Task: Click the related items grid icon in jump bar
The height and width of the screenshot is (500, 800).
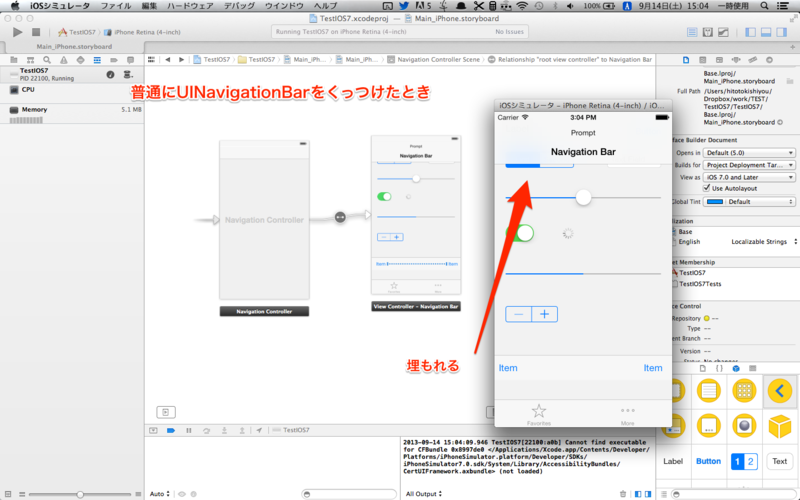Action: [x=152, y=59]
